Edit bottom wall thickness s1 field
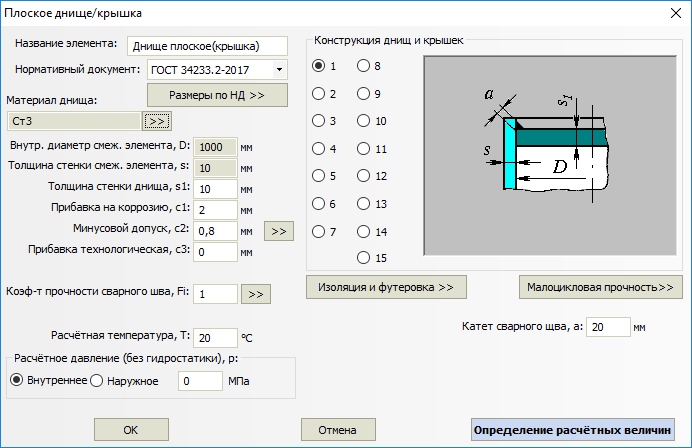 click(x=215, y=189)
